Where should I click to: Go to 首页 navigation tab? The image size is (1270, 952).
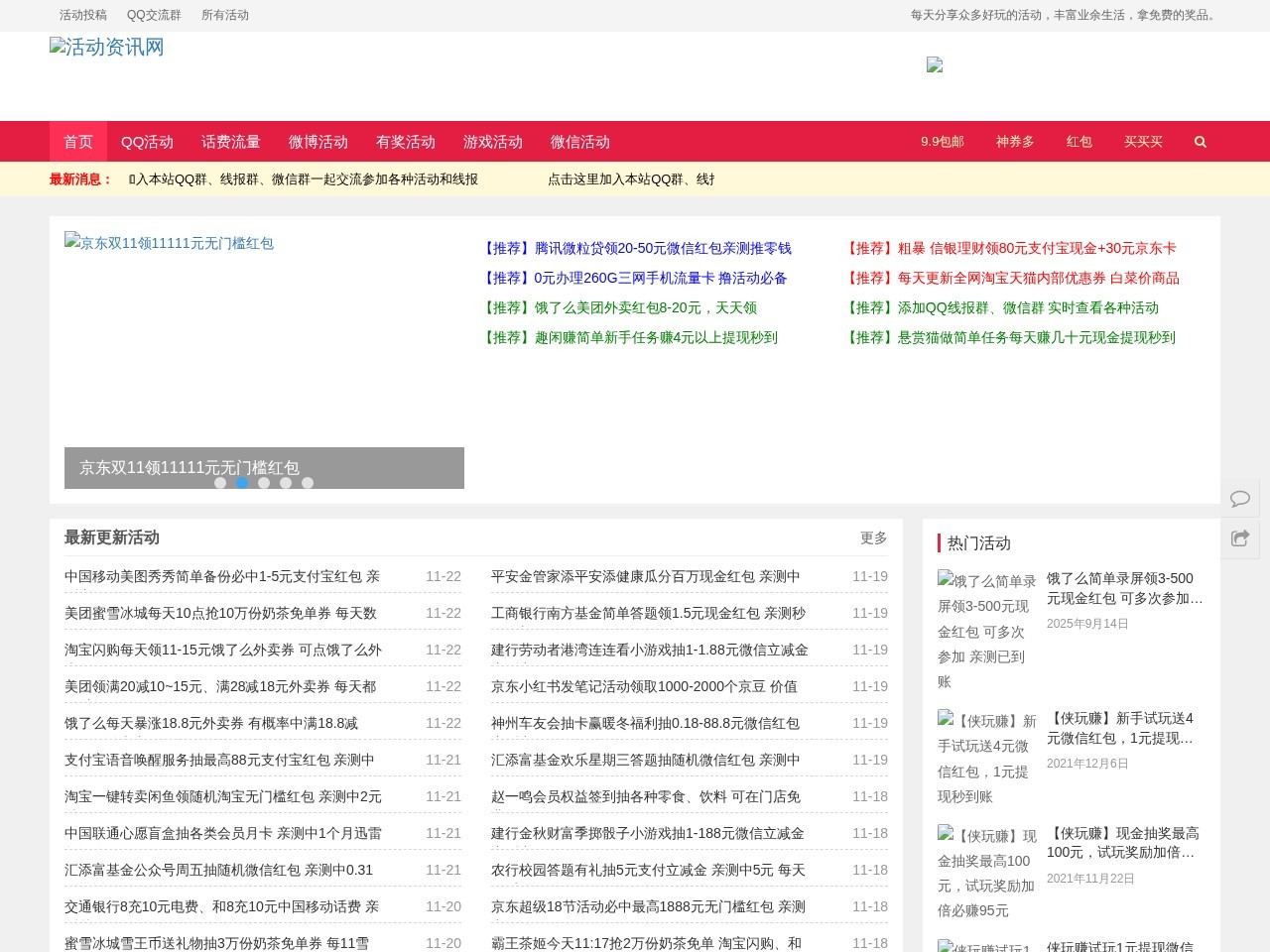click(x=78, y=142)
